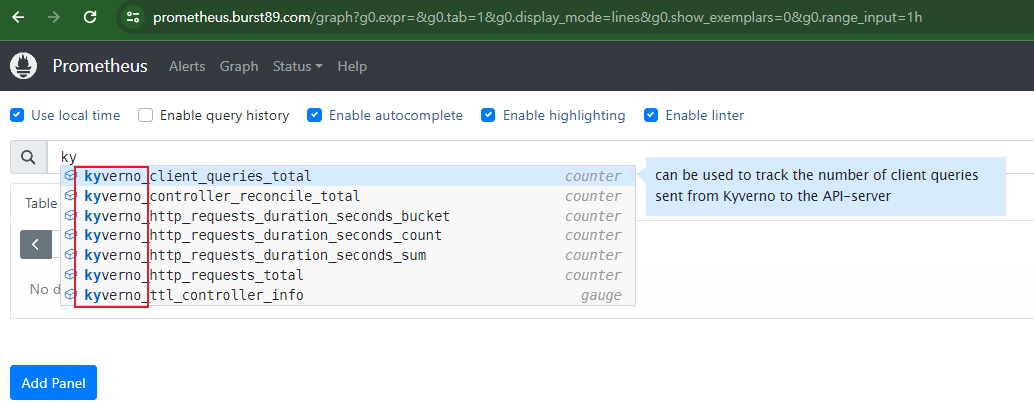Click the client queries description tooltip
The height and width of the screenshot is (405, 1034).
click(826, 186)
